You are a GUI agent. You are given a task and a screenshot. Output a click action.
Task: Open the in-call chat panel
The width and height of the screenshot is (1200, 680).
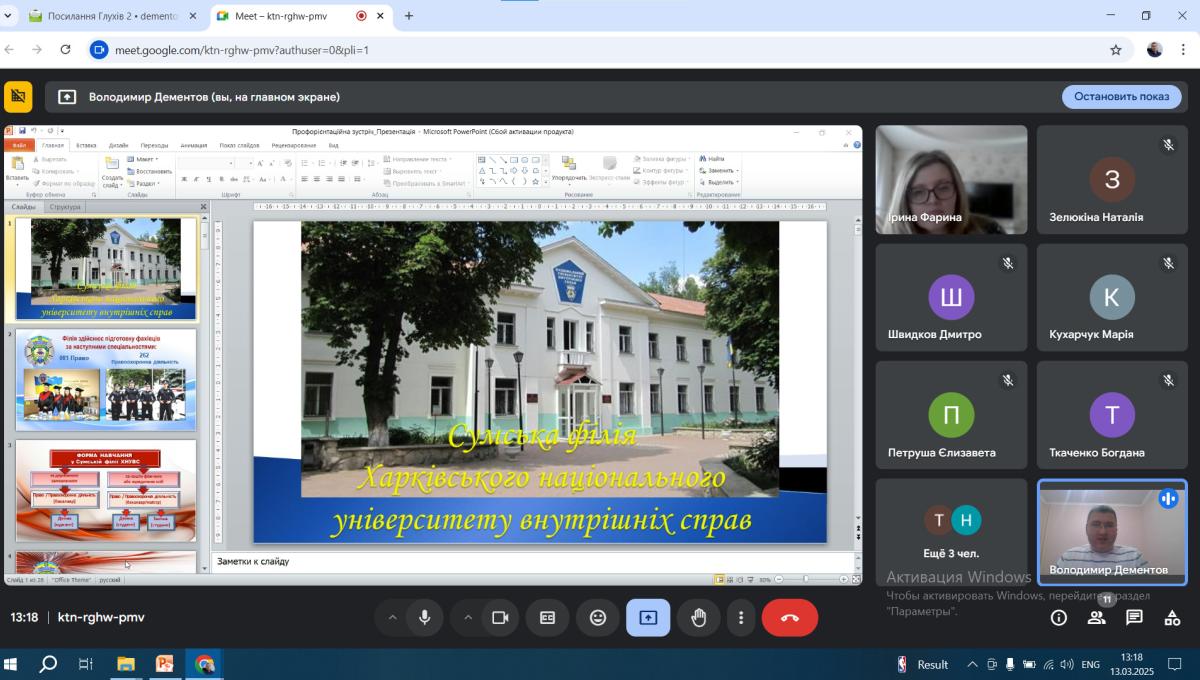[1134, 618]
